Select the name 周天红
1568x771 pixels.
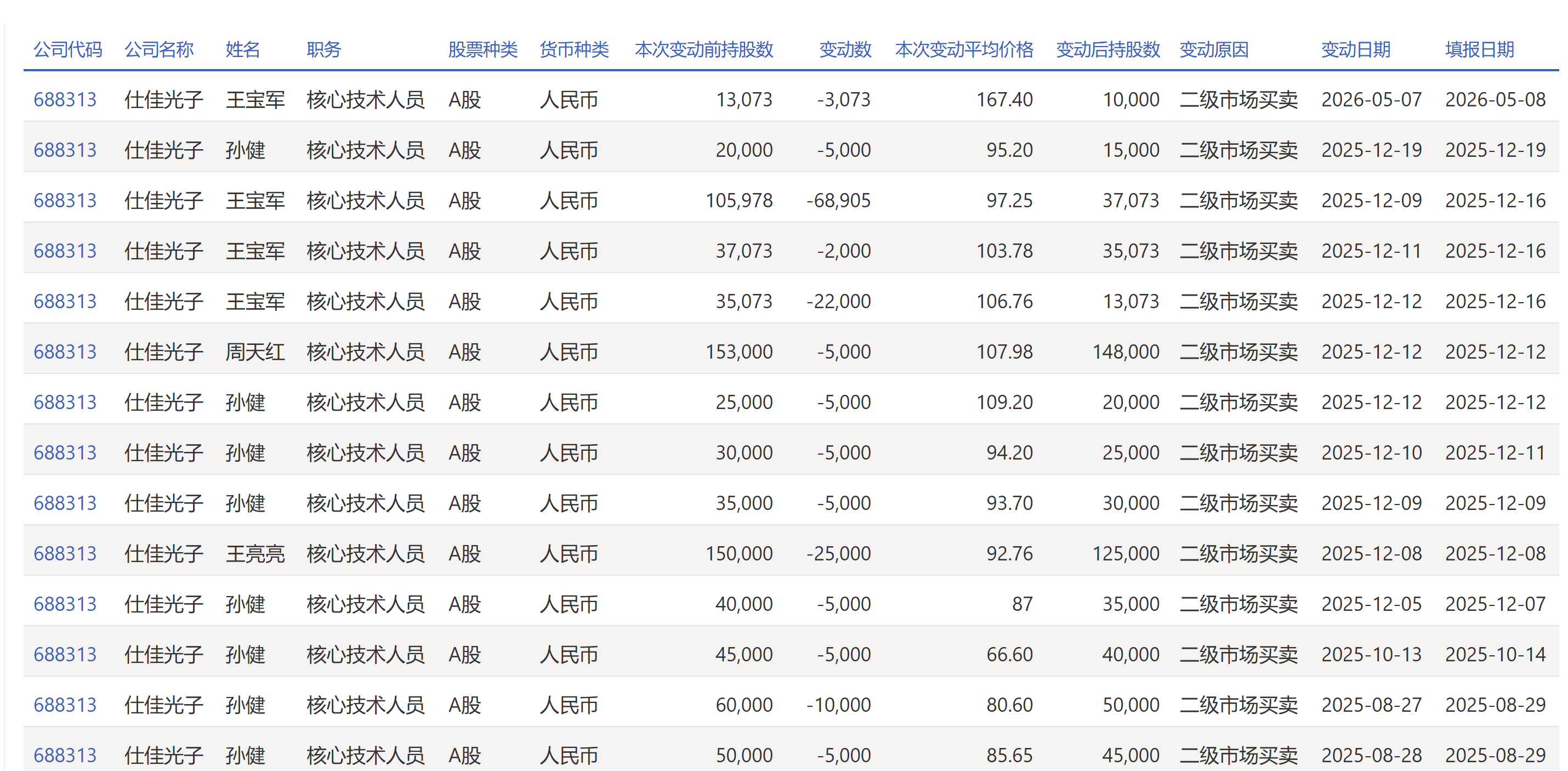point(255,352)
